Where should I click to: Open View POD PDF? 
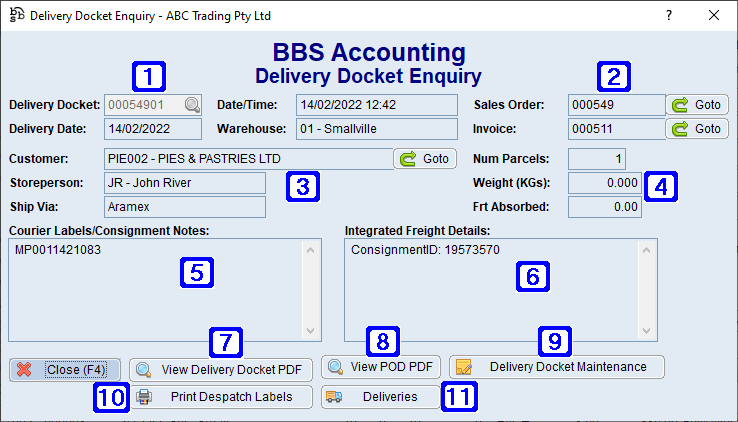pyautogui.click(x=381, y=367)
